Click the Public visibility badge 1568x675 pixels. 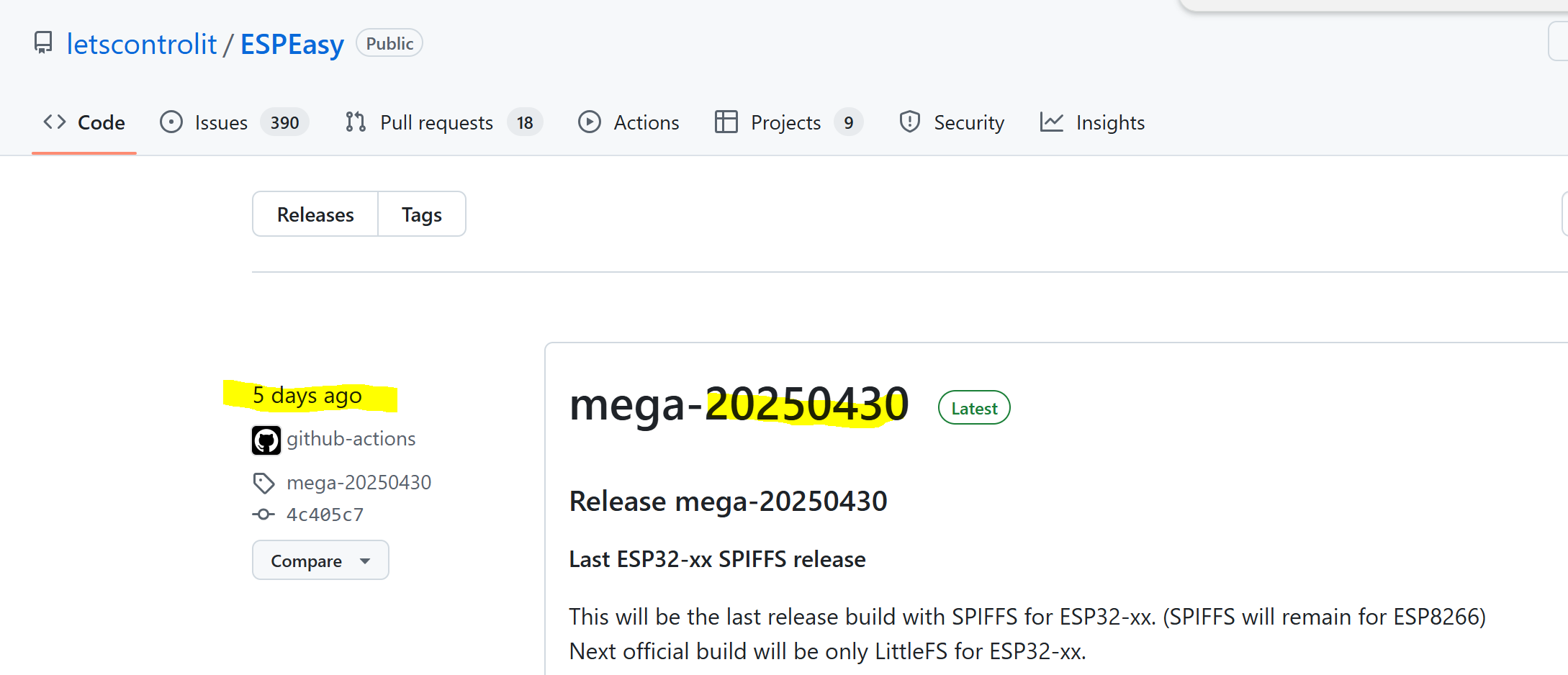tap(389, 43)
